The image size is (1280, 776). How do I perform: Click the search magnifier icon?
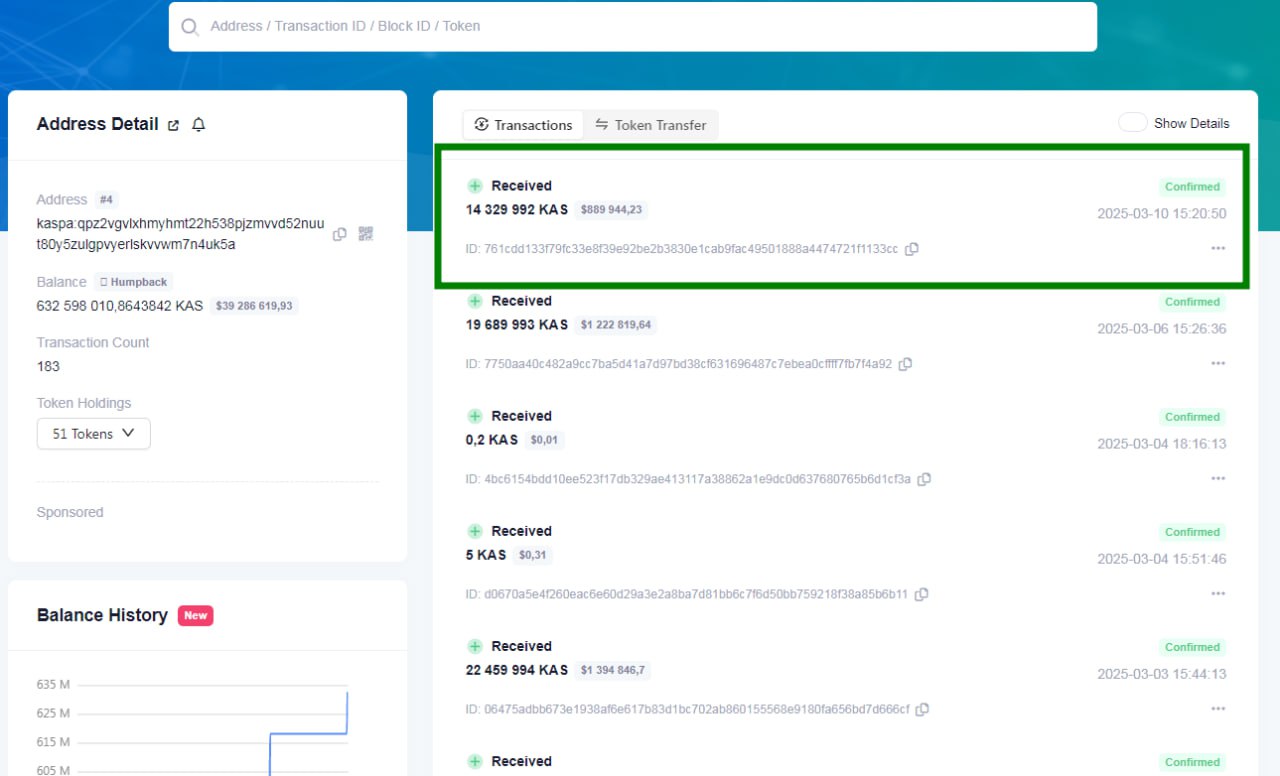190,27
